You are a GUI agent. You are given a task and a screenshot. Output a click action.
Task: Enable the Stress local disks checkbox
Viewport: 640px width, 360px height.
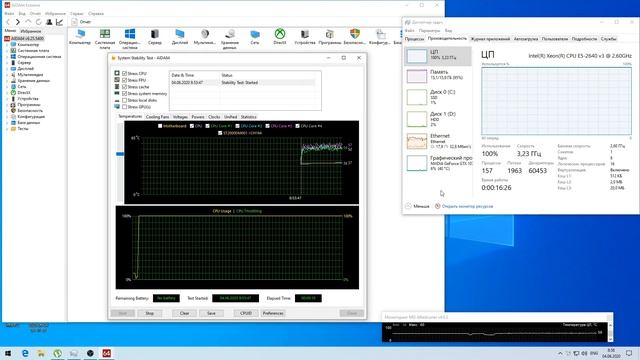(x=124, y=100)
